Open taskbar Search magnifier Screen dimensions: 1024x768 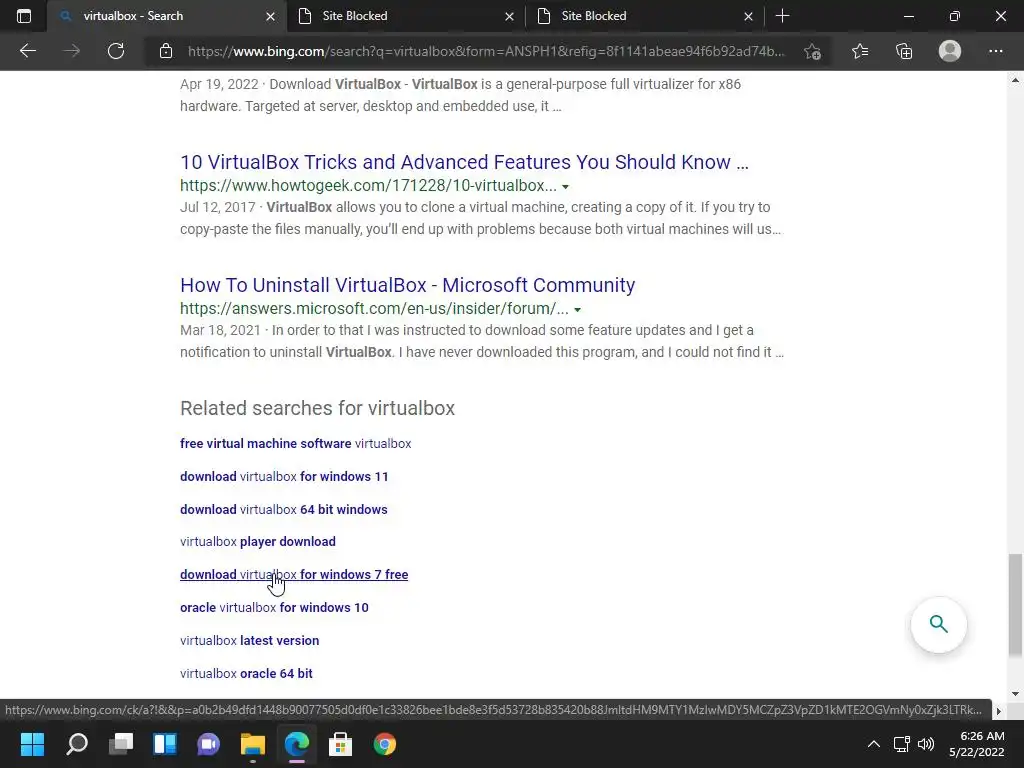click(77, 744)
